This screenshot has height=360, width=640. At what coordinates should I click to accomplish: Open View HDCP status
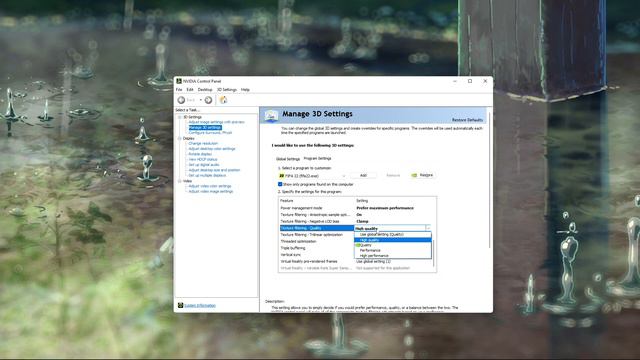[x=202, y=159]
